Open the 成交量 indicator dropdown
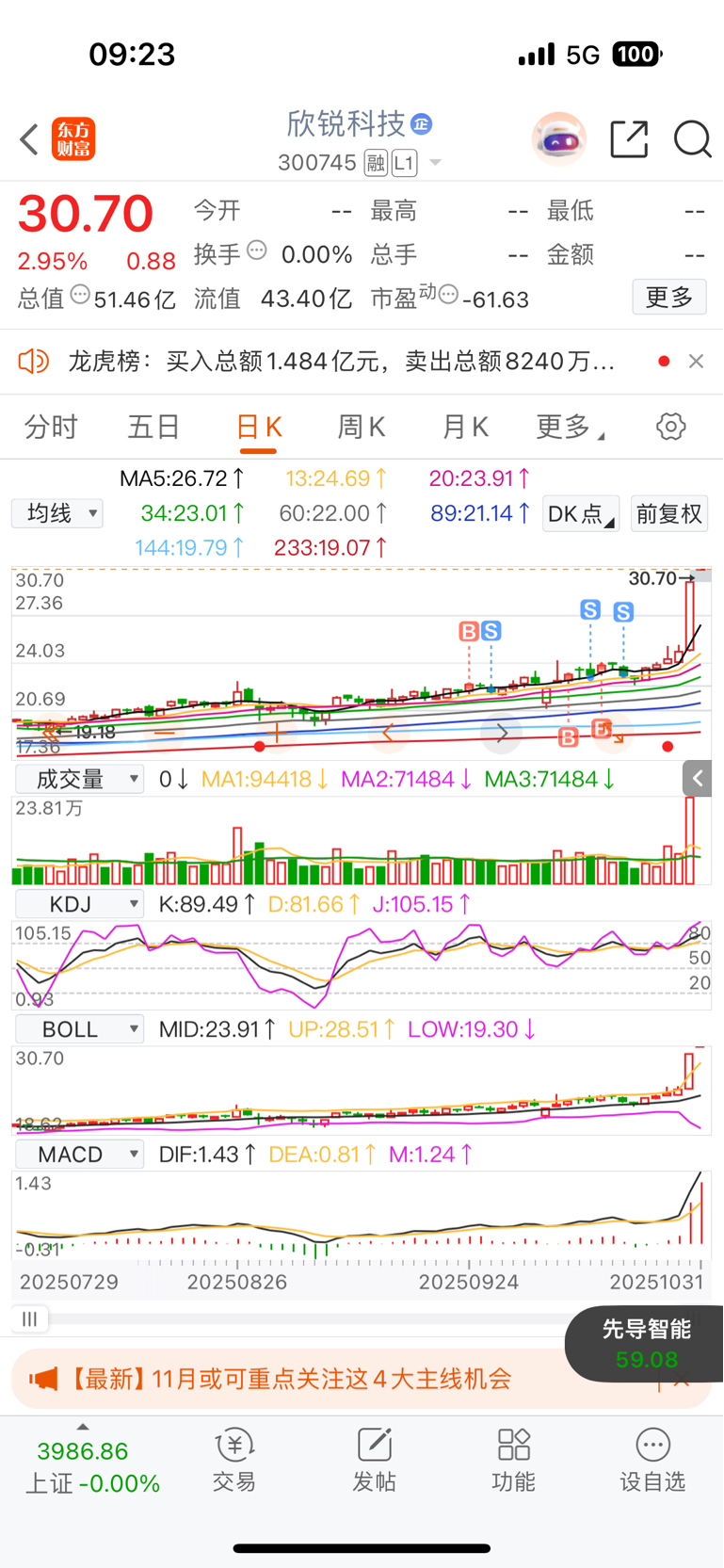724x1568 pixels. (x=80, y=779)
